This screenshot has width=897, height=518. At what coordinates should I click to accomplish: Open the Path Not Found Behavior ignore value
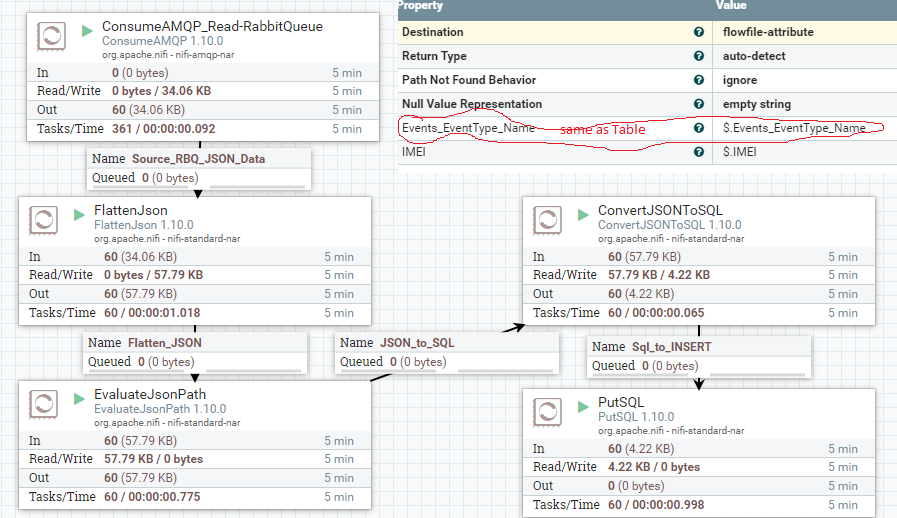pyautogui.click(x=741, y=80)
